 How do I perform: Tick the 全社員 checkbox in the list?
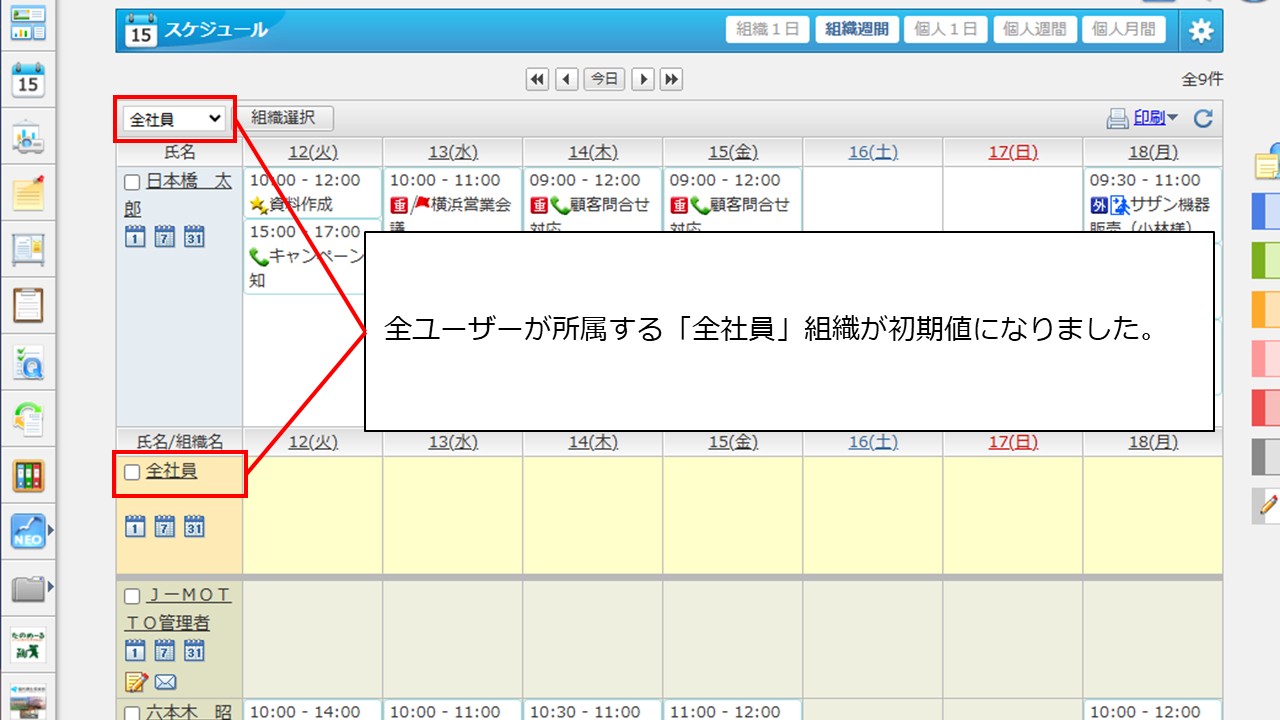(x=132, y=473)
